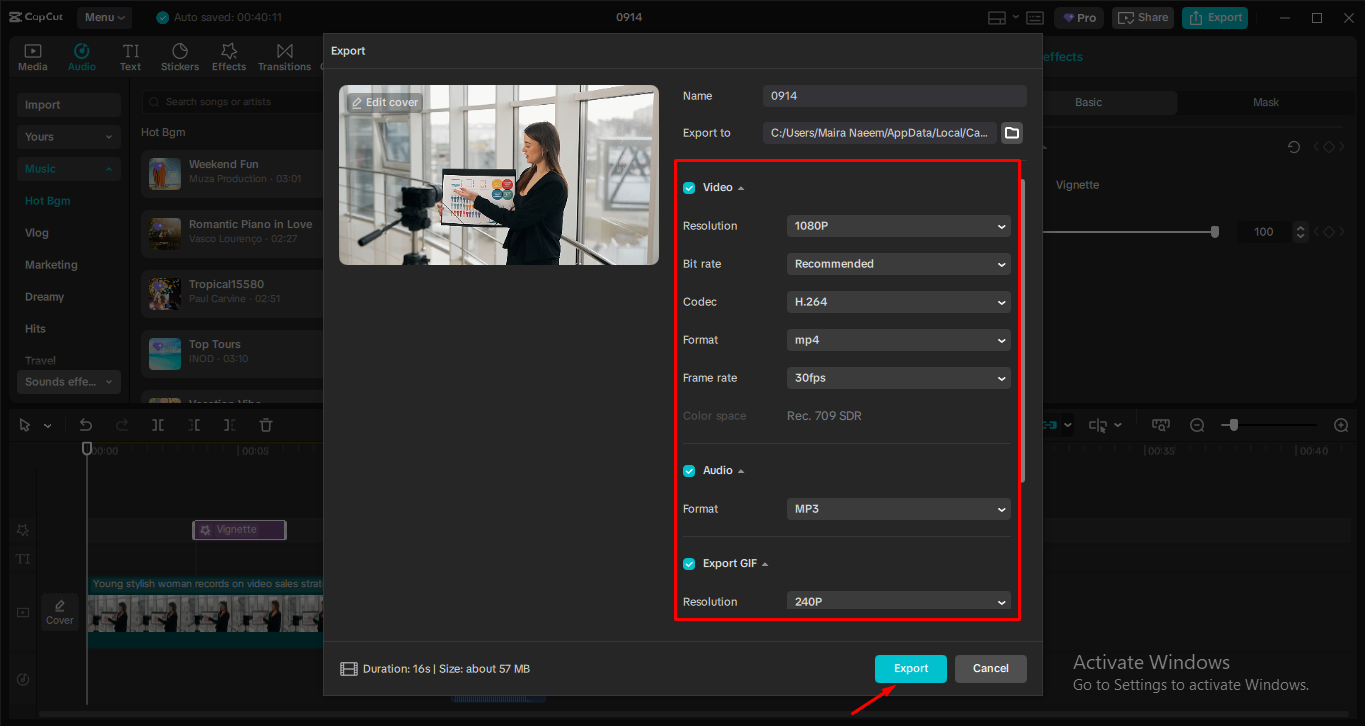The image size is (1365, 726).
Task: Click the Search songs or artists field
Action: 232,102
